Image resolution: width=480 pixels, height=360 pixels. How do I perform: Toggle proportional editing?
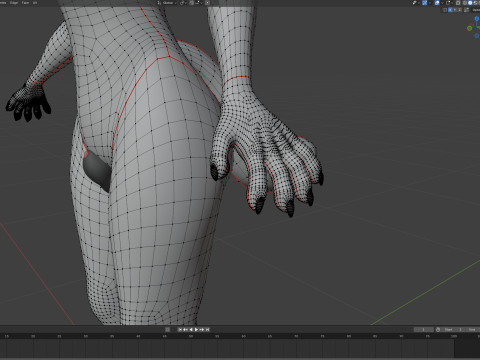(x=207, y=3)
